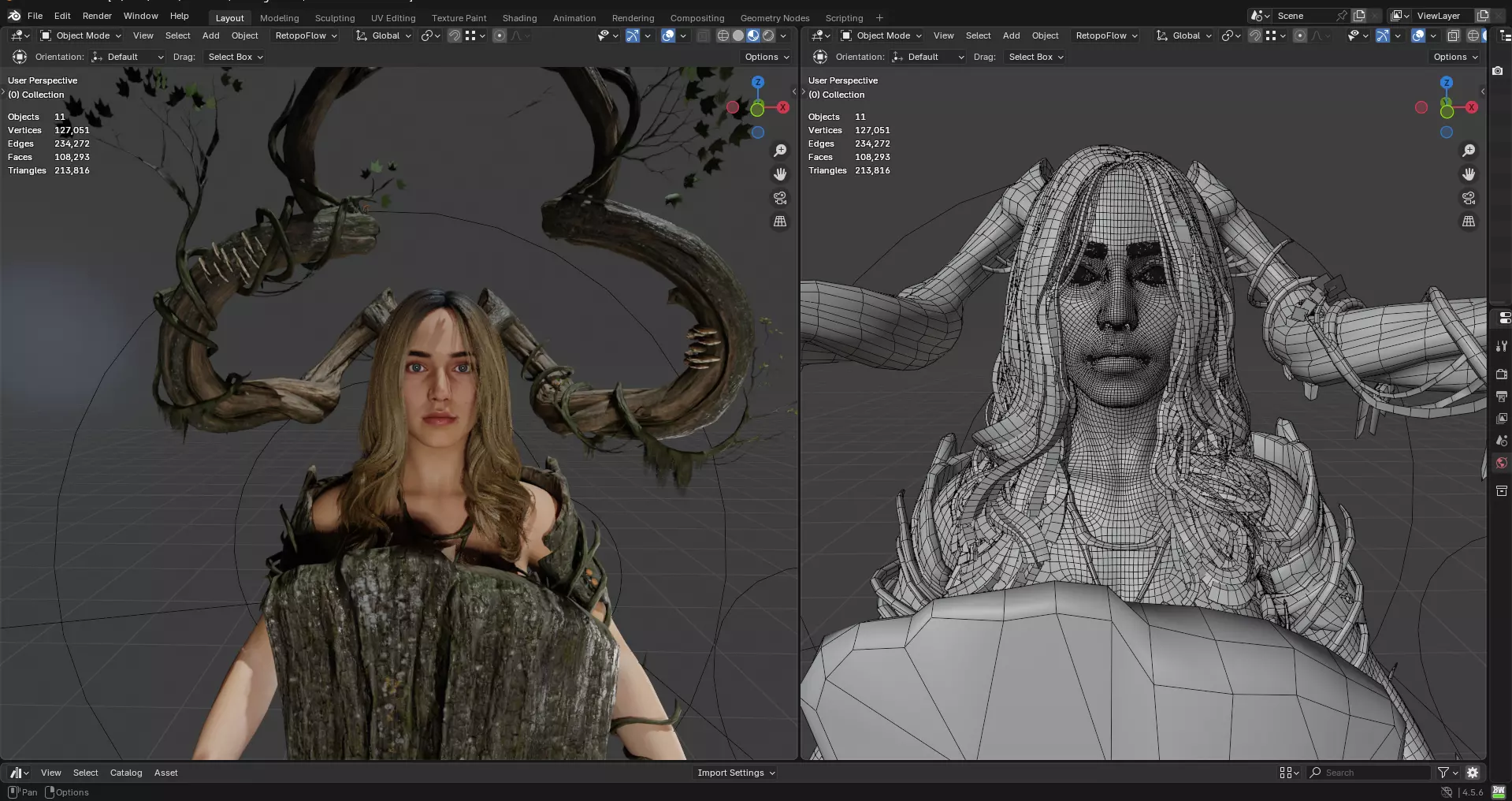Open the Render properties tab

point(1502,374)
